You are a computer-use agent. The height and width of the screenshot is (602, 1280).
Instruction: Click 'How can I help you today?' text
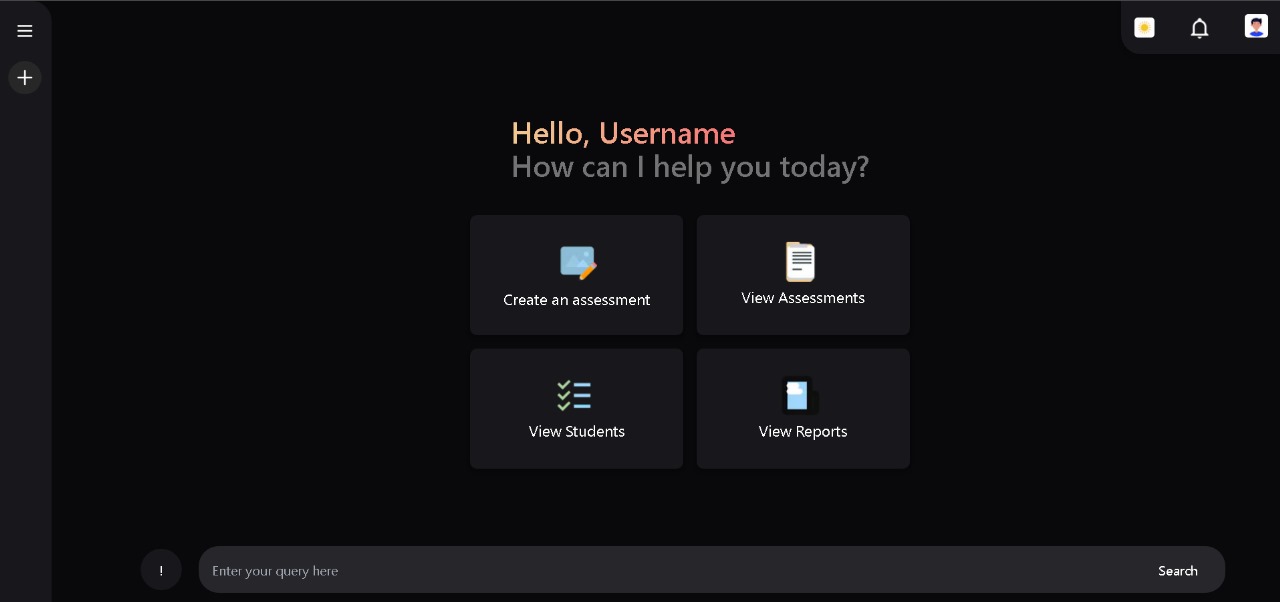point(690,166)
